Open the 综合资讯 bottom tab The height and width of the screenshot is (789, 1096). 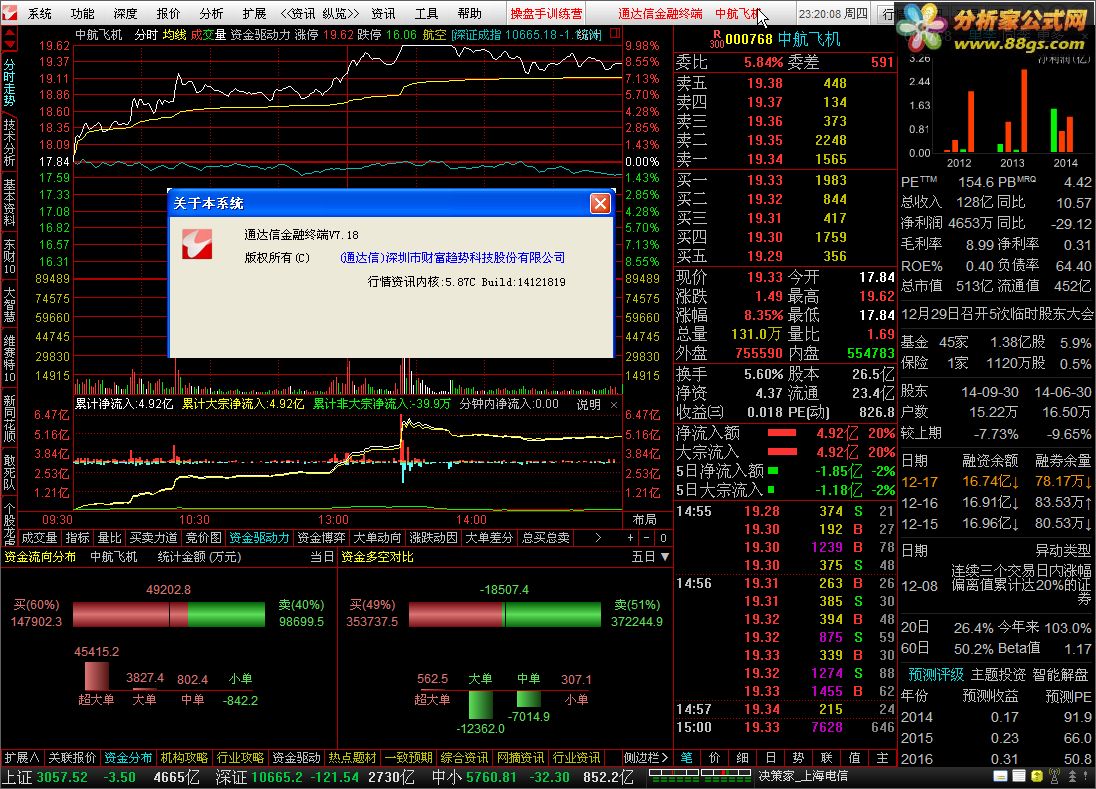point(463,758)
